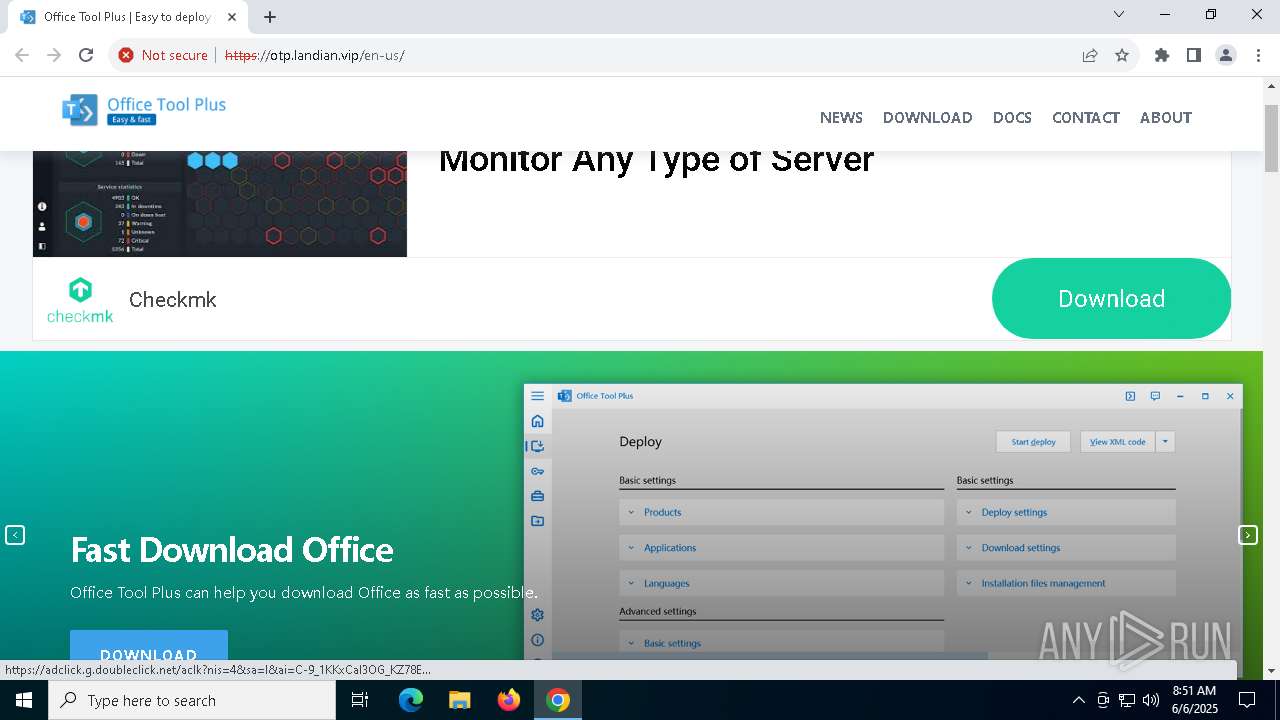Click the blue DOWNLOAD button
The image size is (1280, 720).
point(149,647)
